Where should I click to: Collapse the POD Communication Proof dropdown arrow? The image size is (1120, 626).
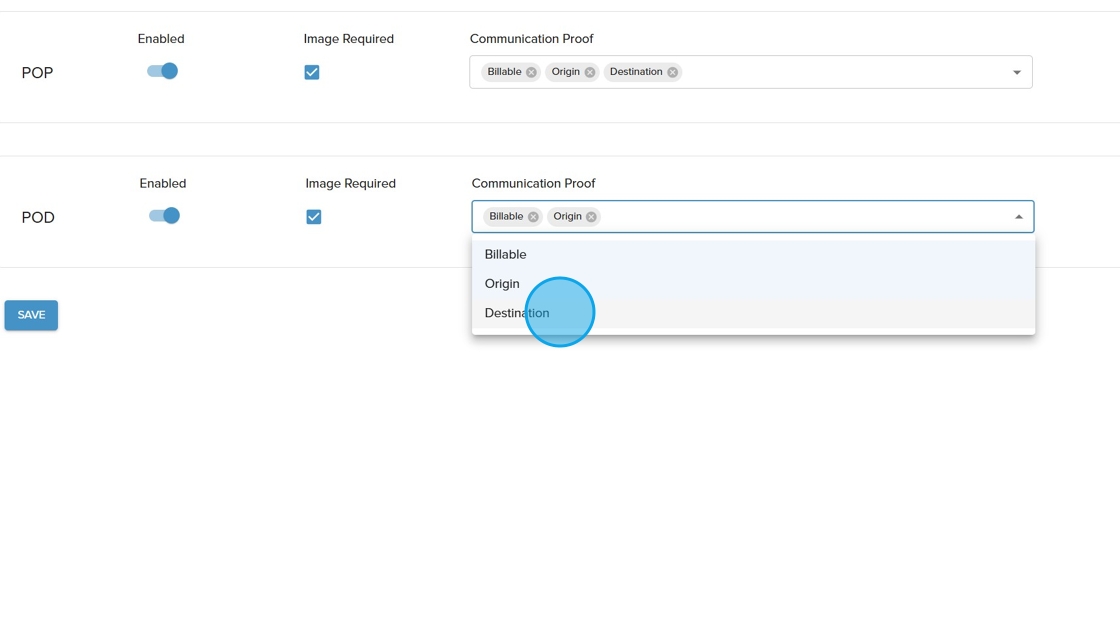(1018, 217)
